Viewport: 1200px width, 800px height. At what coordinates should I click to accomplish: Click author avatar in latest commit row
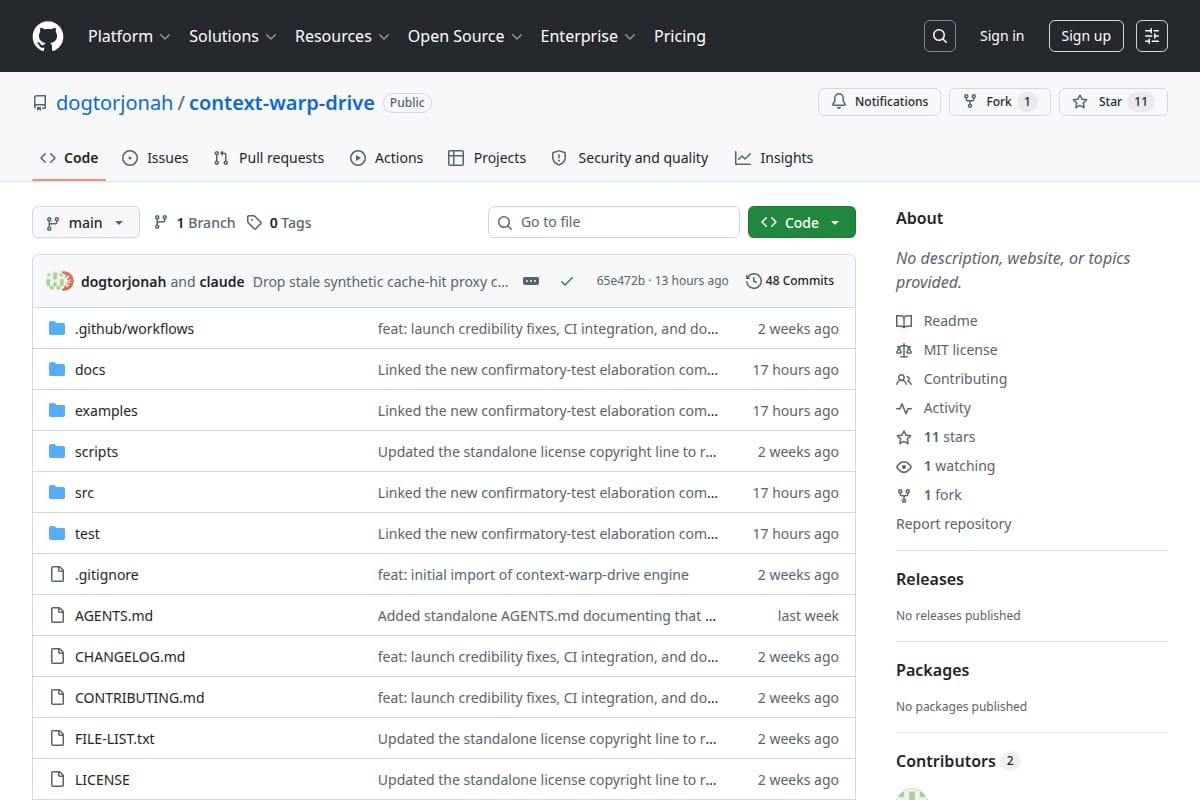click(x=60, y=281)
